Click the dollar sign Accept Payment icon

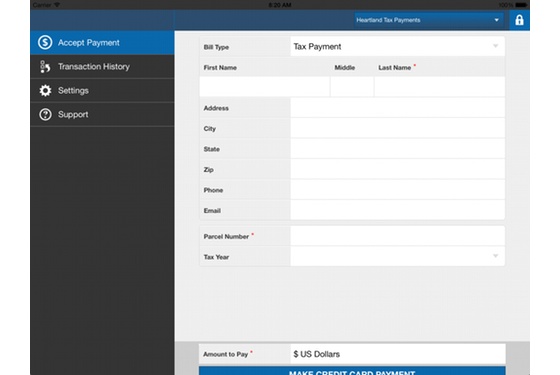(x=45, y=42)
